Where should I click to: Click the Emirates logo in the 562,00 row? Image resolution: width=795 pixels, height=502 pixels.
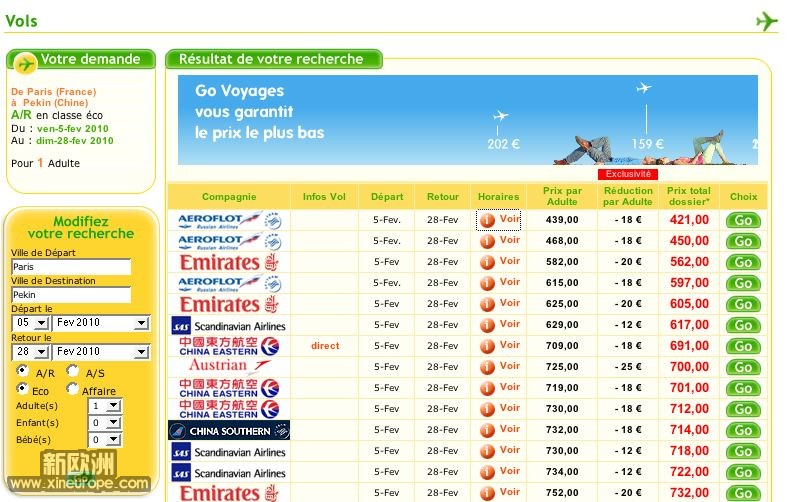coord(229,262)
